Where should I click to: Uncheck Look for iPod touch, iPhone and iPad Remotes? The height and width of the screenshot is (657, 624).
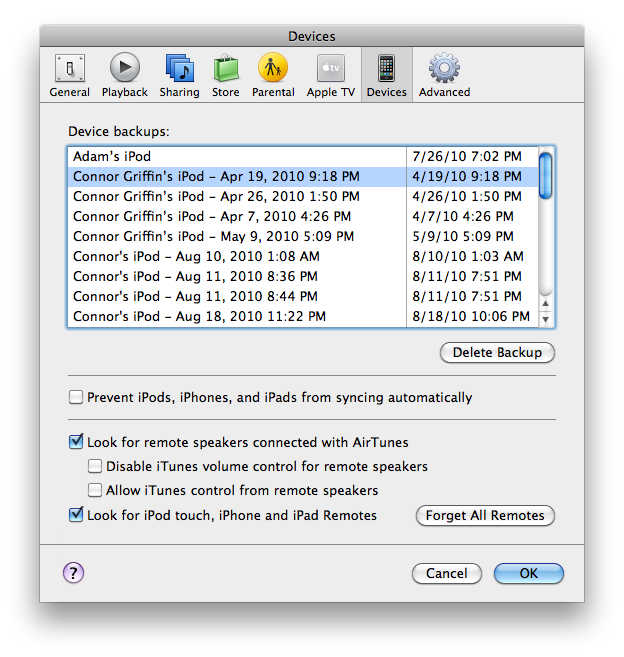(x=76, y=515)
